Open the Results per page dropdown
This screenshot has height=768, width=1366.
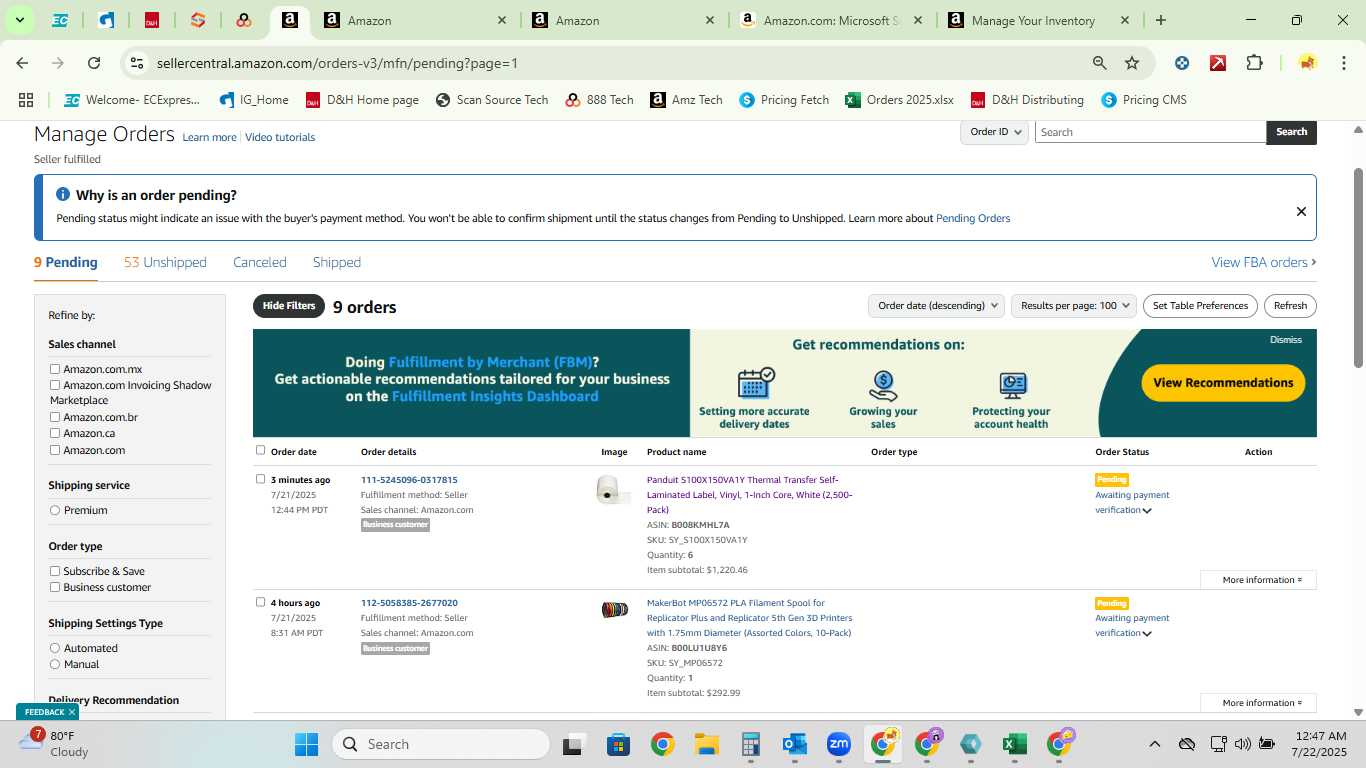coord(1074,306)
